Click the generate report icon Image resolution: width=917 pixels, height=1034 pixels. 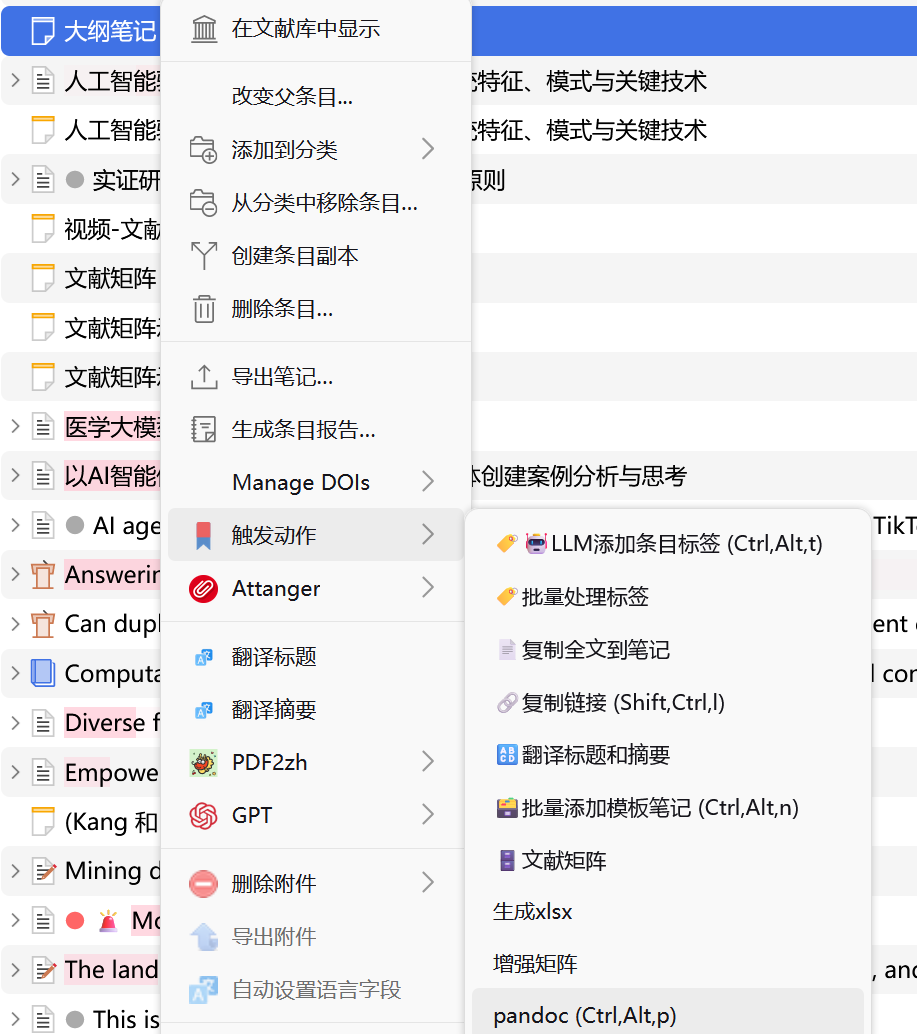(x=204, y=429)
